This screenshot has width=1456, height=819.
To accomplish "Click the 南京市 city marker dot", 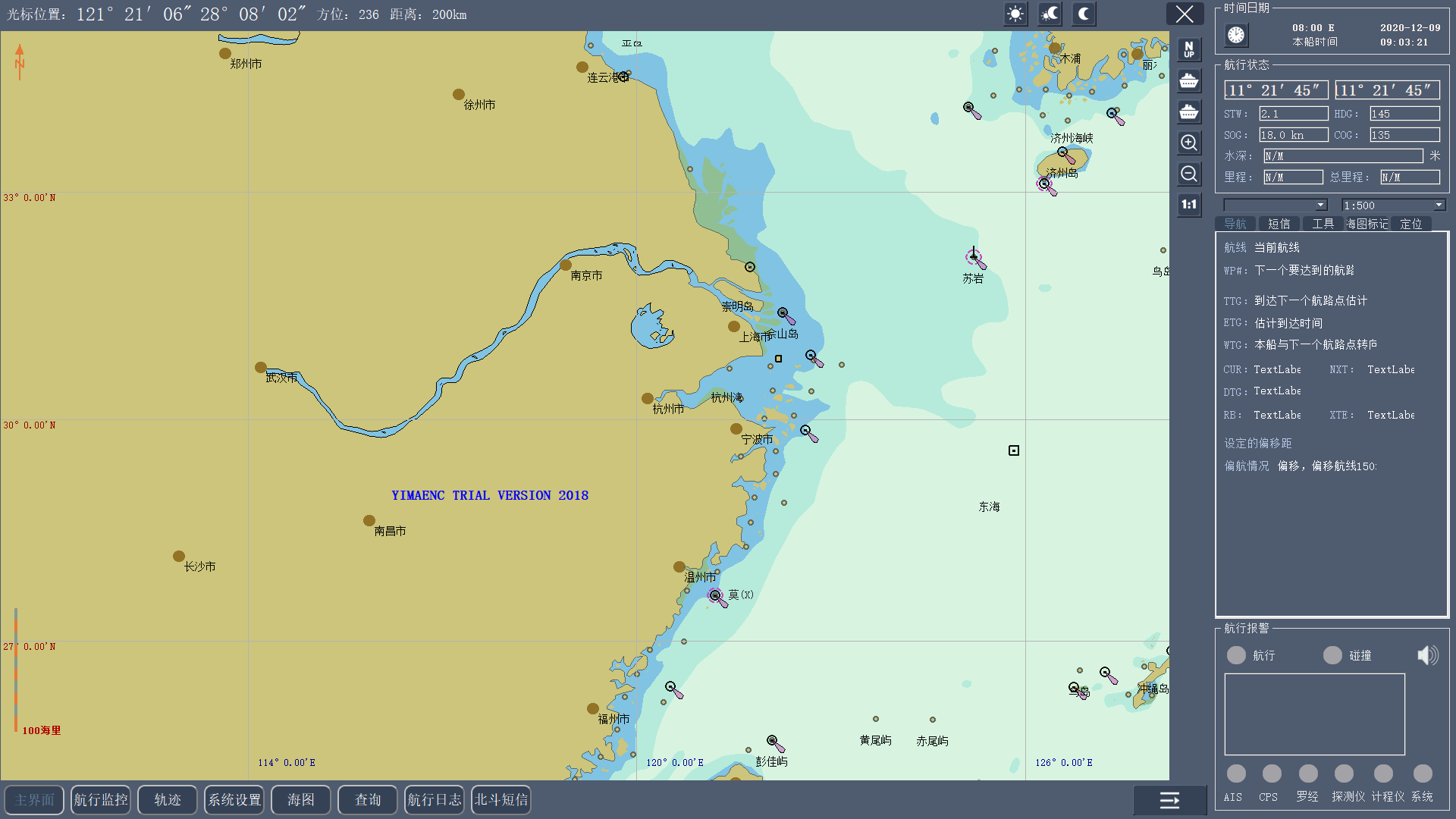I will click(566, 265).
